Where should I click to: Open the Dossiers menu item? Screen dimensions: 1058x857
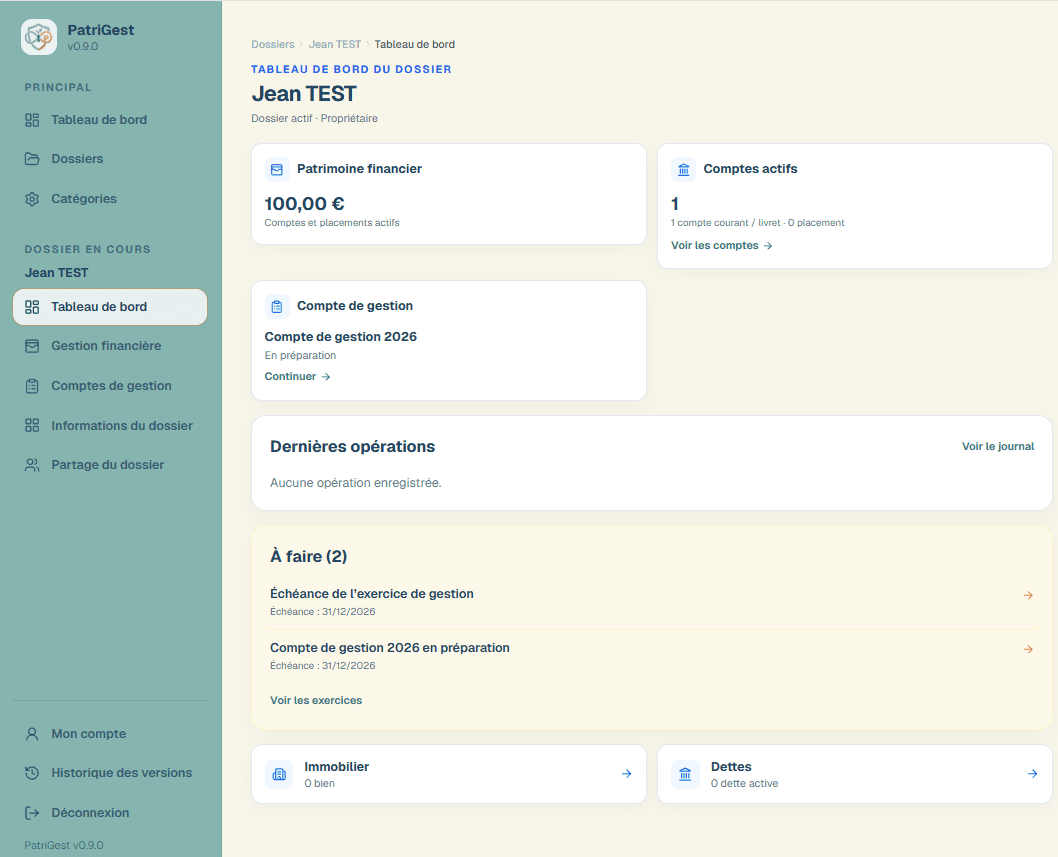(110, 159)
